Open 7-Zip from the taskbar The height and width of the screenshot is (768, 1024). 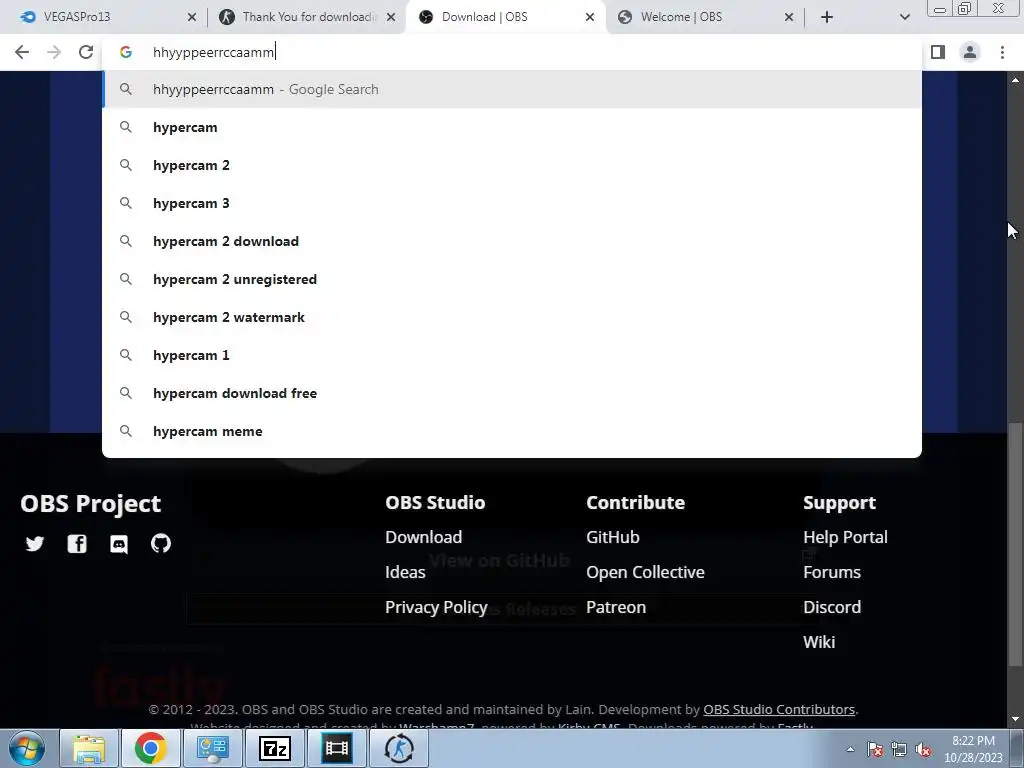274,748
